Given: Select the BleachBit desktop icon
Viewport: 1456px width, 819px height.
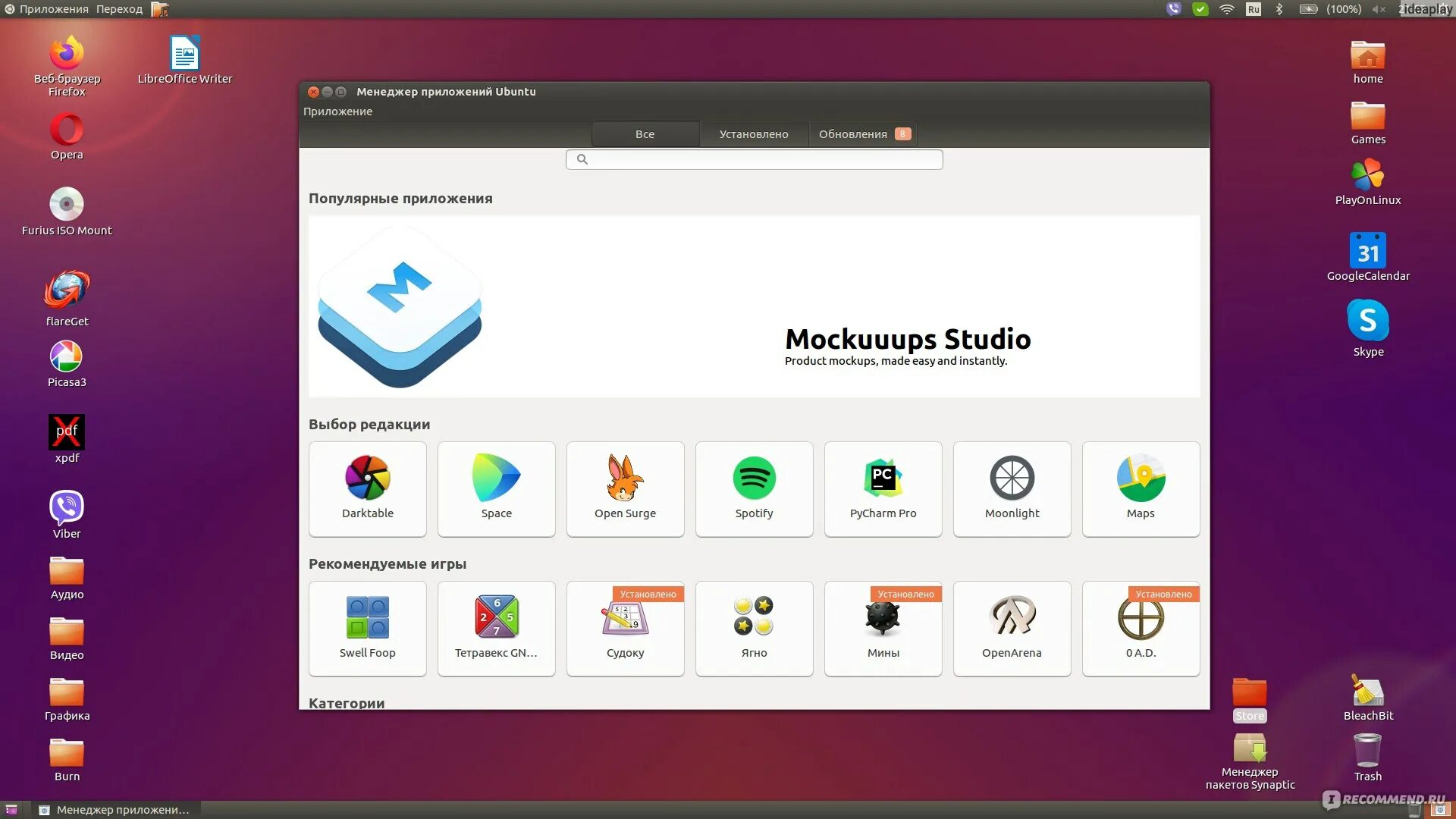Looking at the screenshot, I should (1368, 698).
